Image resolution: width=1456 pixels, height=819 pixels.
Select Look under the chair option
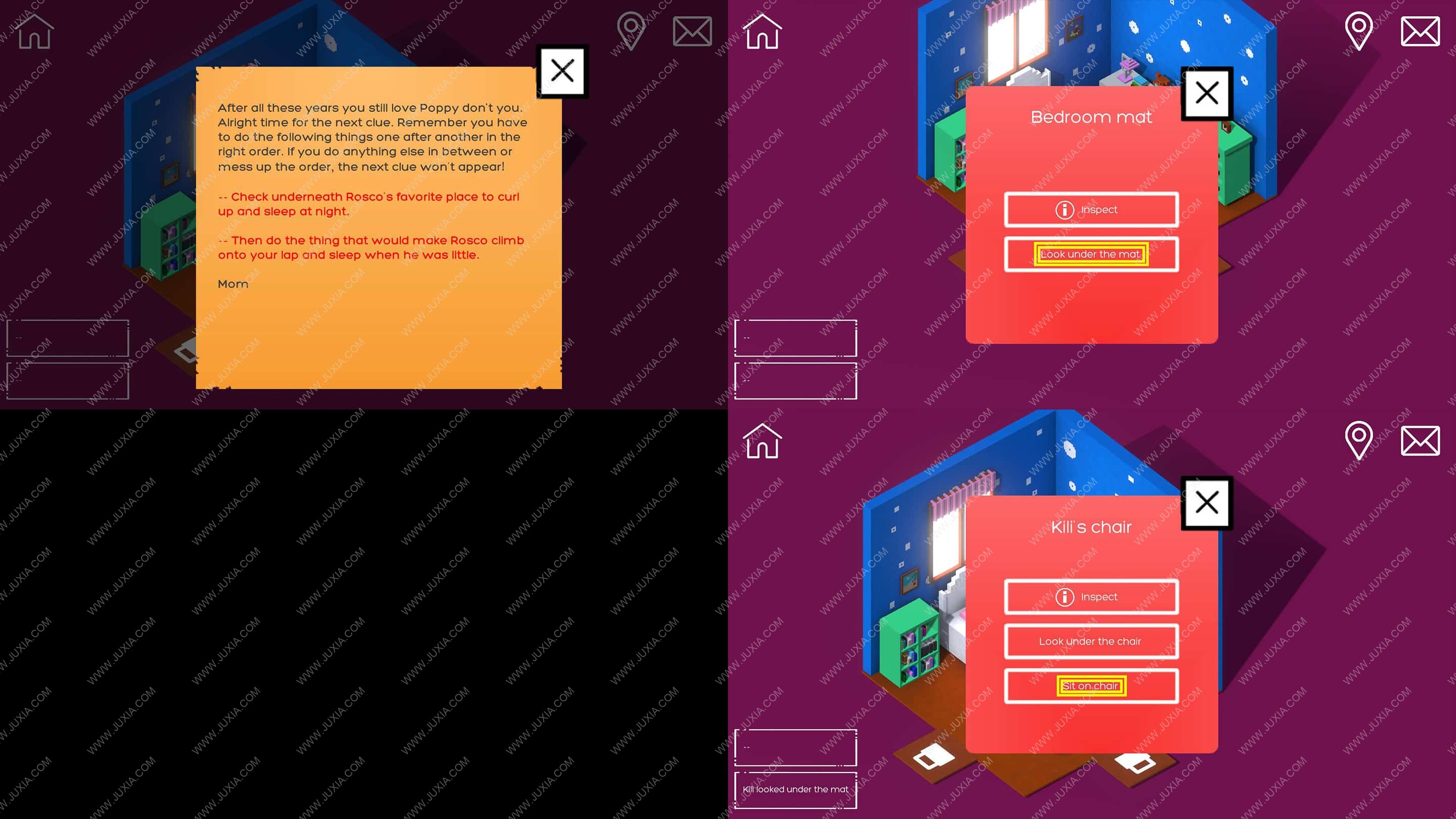(1090, 641)
